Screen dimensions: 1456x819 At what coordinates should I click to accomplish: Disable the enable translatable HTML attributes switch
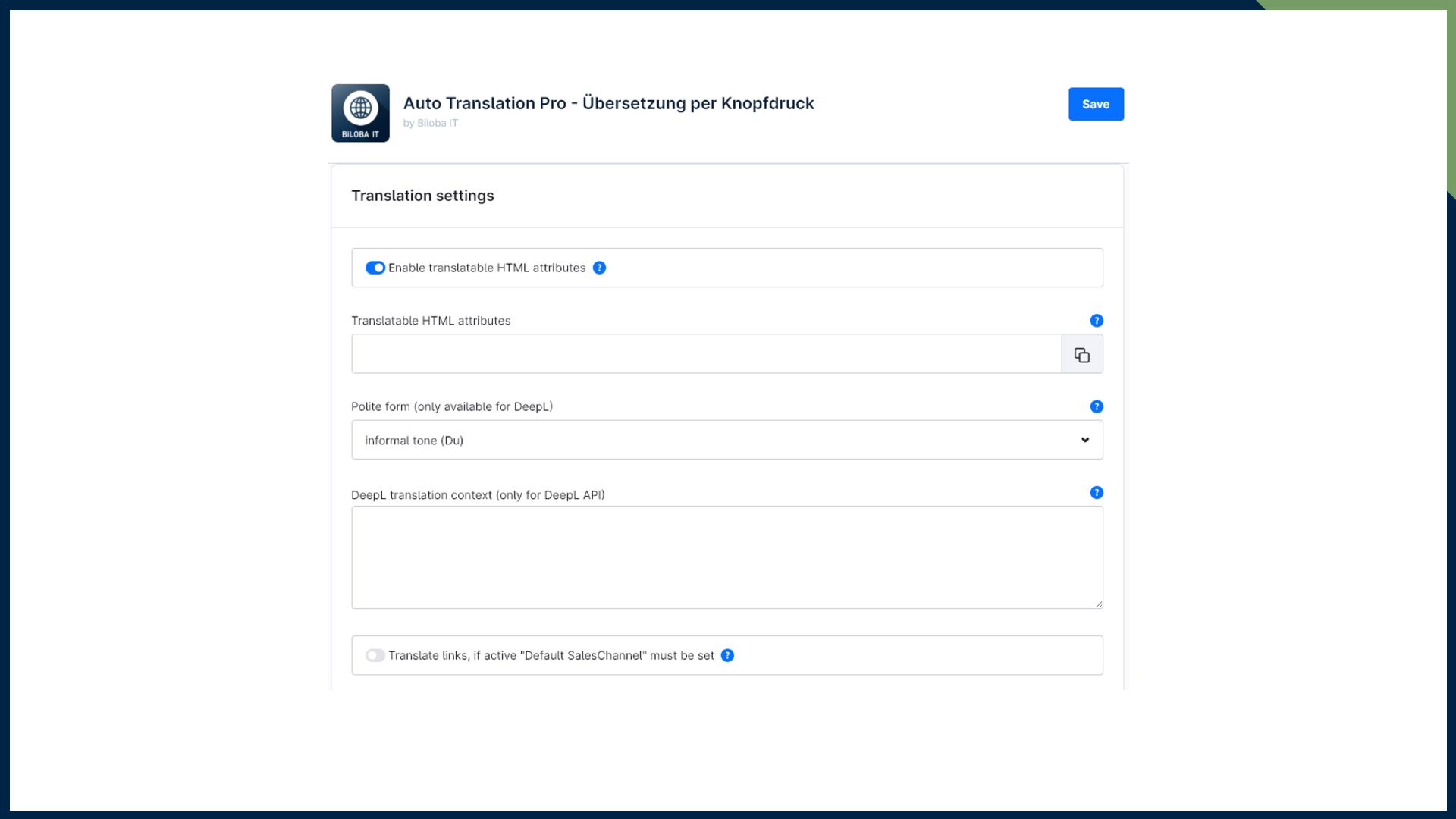[375, 268]
